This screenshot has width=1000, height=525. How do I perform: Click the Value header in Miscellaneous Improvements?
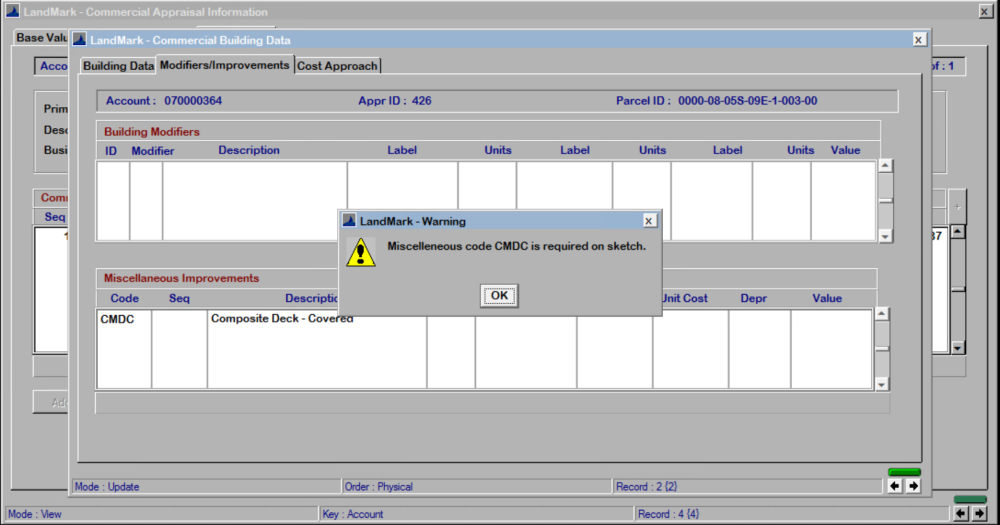(827, 298)
